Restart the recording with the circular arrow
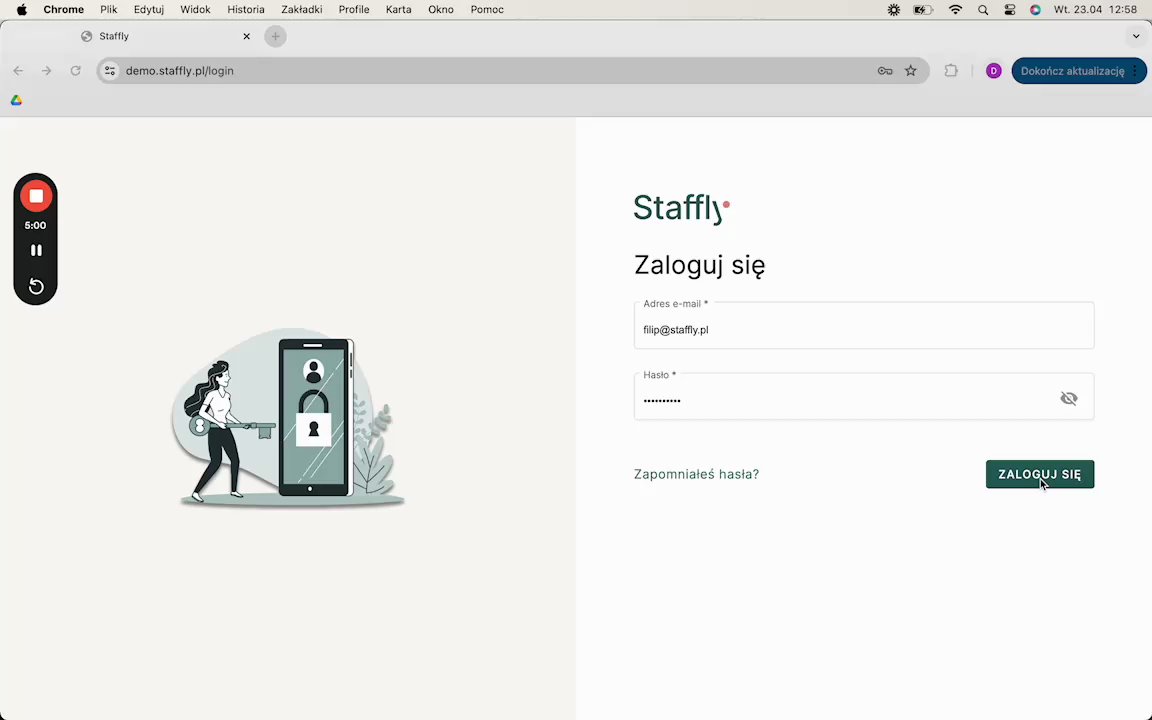Viewport: 1152px width, 720px height. click(35, 286)
